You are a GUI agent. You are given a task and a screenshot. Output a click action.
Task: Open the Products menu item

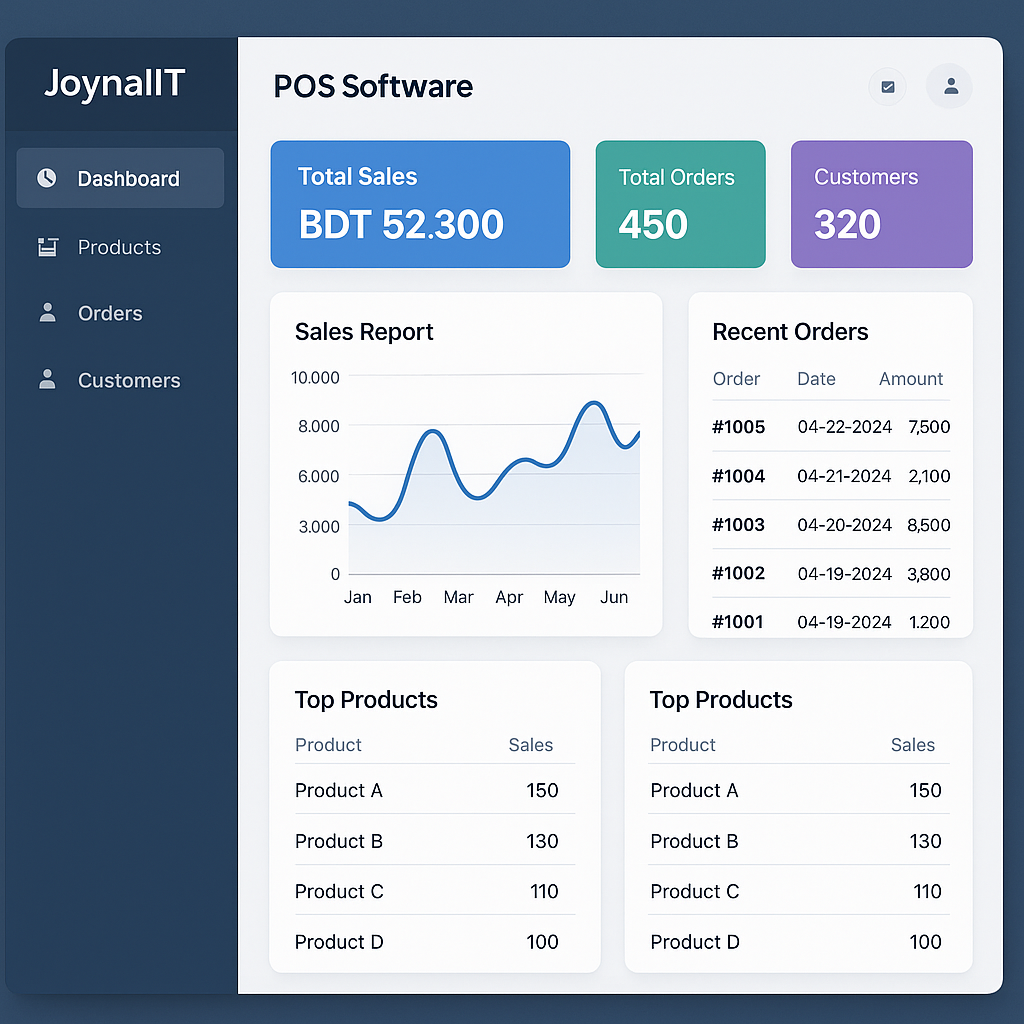119,247
